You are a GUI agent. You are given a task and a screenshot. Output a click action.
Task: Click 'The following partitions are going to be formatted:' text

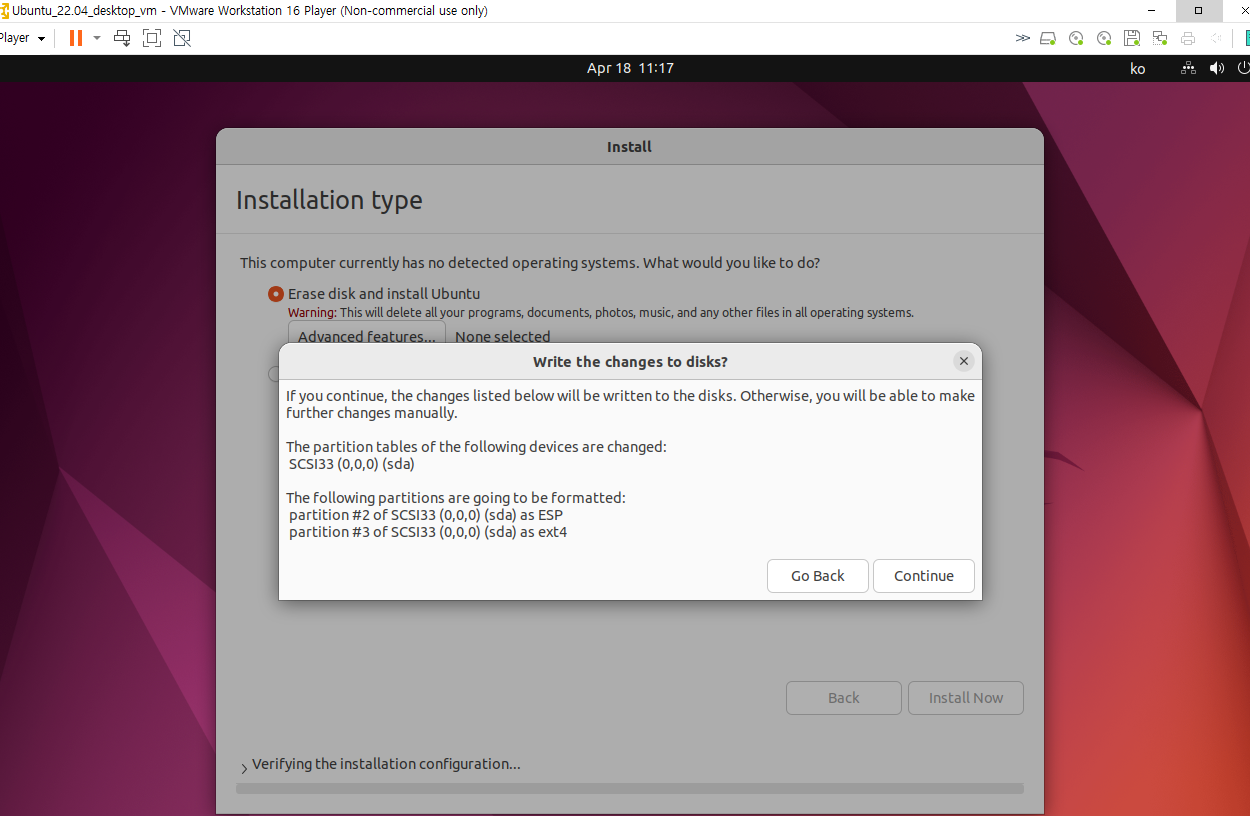[x=456, y=498]
